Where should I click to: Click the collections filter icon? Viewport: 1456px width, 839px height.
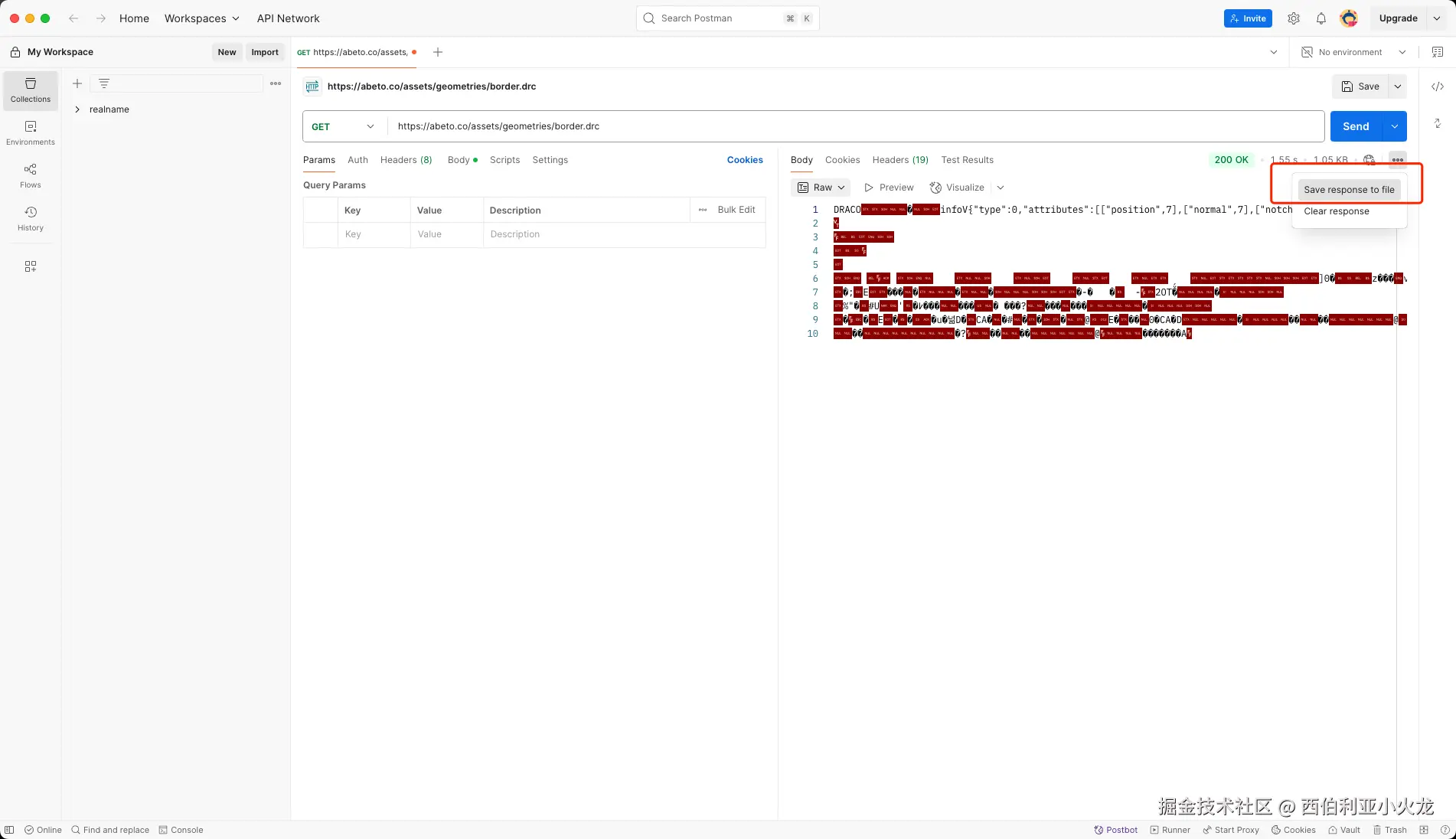[x=104, y=83]
